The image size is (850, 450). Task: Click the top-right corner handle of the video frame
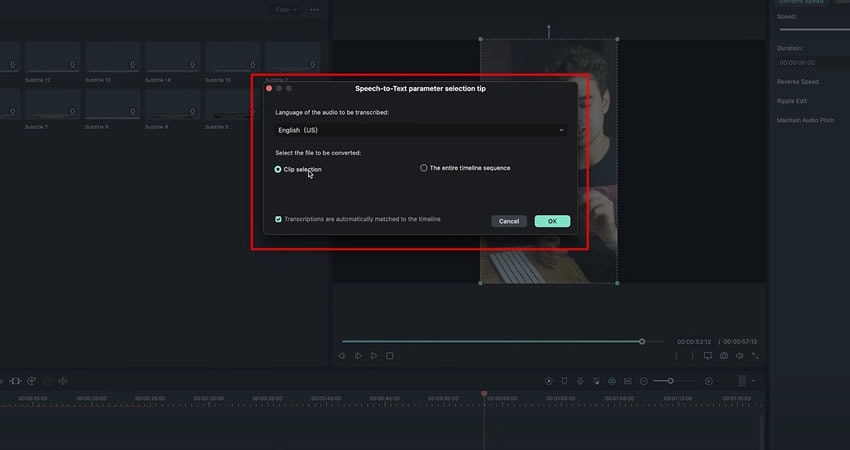pyautogui.click(x=617, y=39)
